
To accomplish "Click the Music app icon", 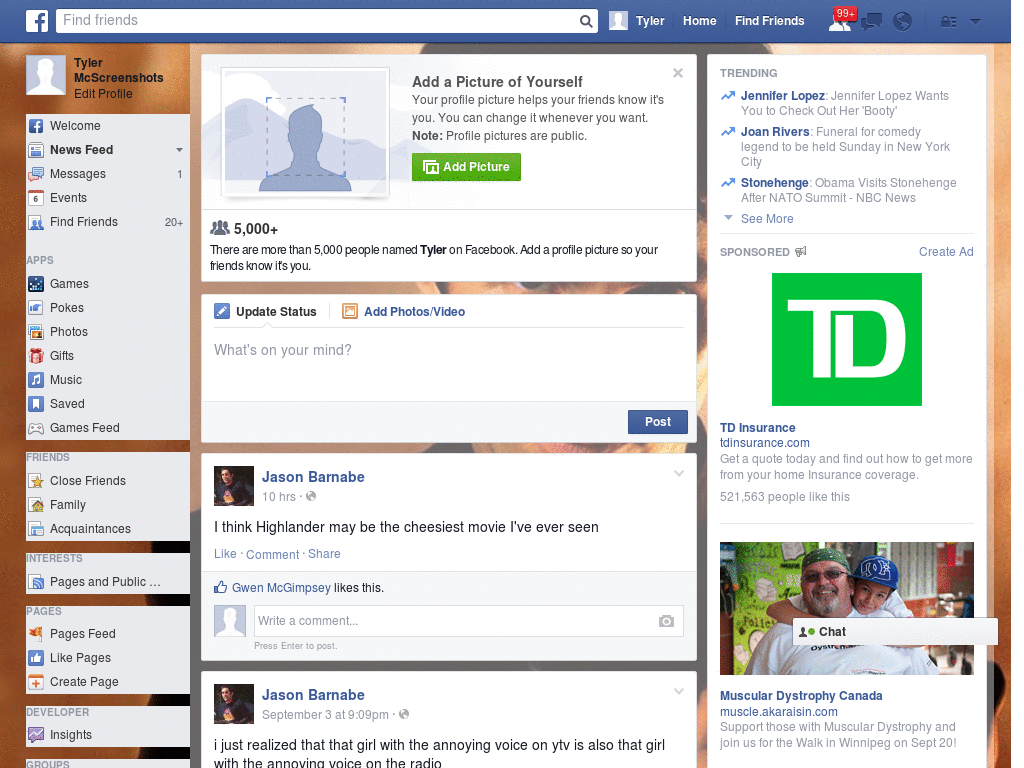I will coord(36,380).
